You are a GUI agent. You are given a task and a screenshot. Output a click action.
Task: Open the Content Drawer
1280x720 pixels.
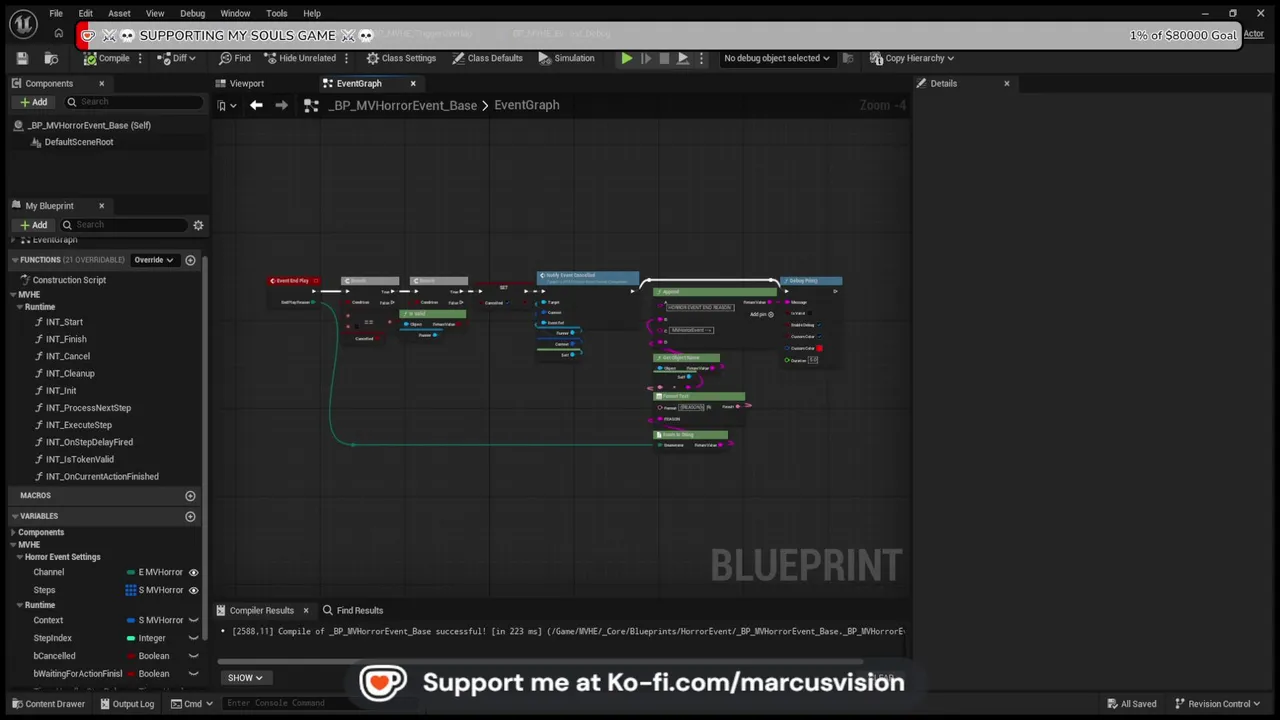48,704
